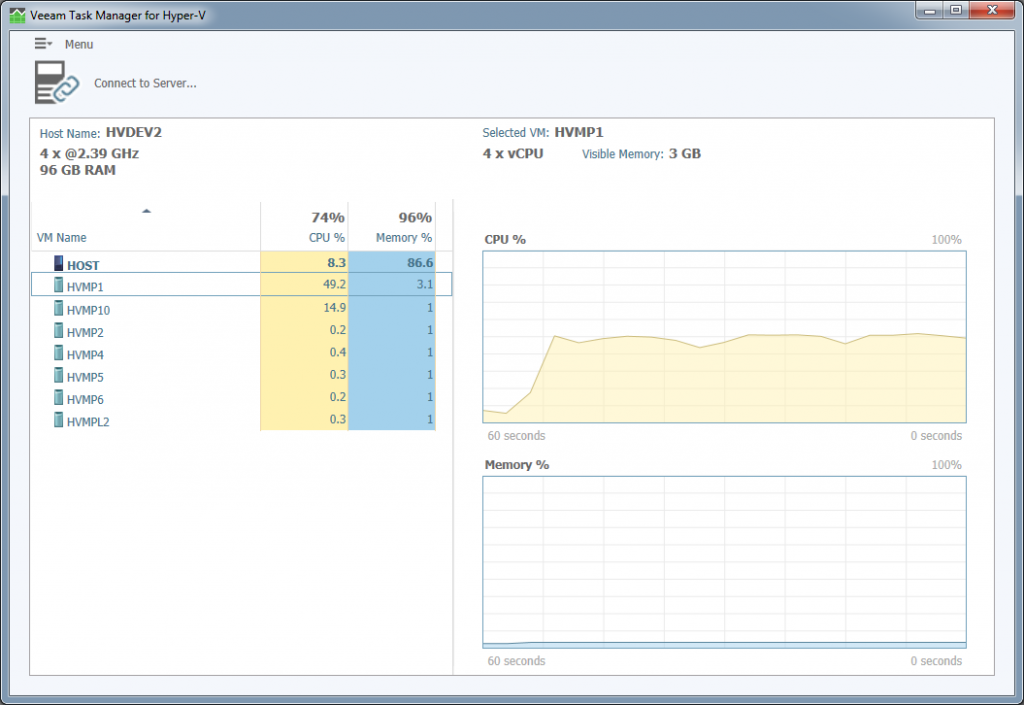
Task: Click the VM icon beside HVMP10
Action: [57, 309]
